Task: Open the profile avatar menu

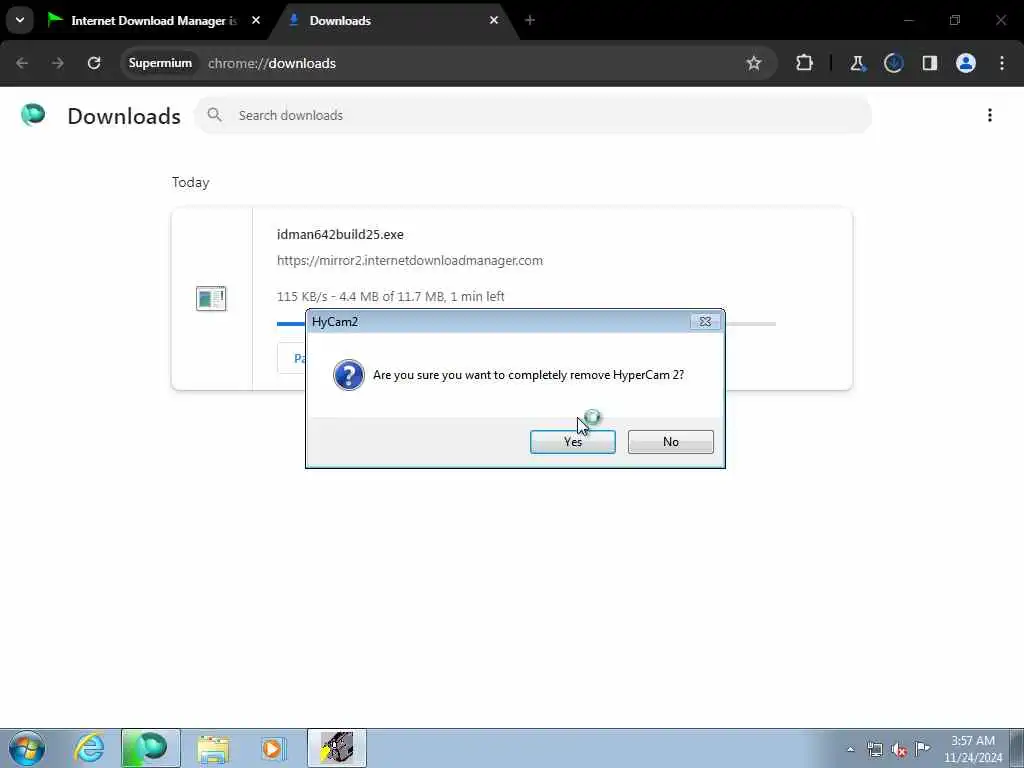Action: (x=966, y=63)
